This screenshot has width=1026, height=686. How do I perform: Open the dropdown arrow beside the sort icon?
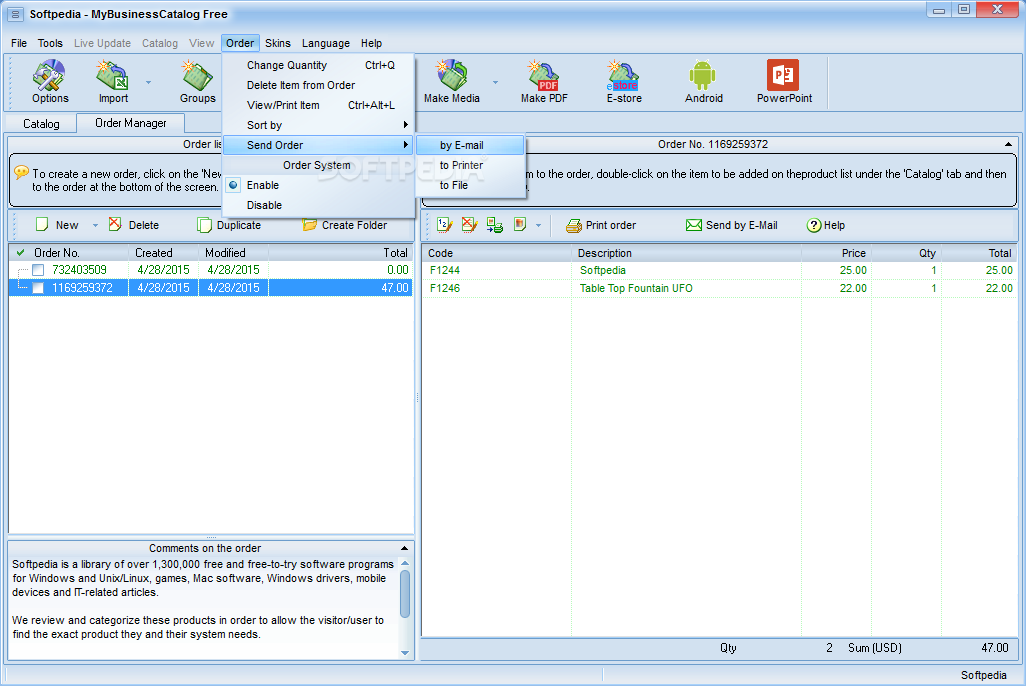coord(539,225)
